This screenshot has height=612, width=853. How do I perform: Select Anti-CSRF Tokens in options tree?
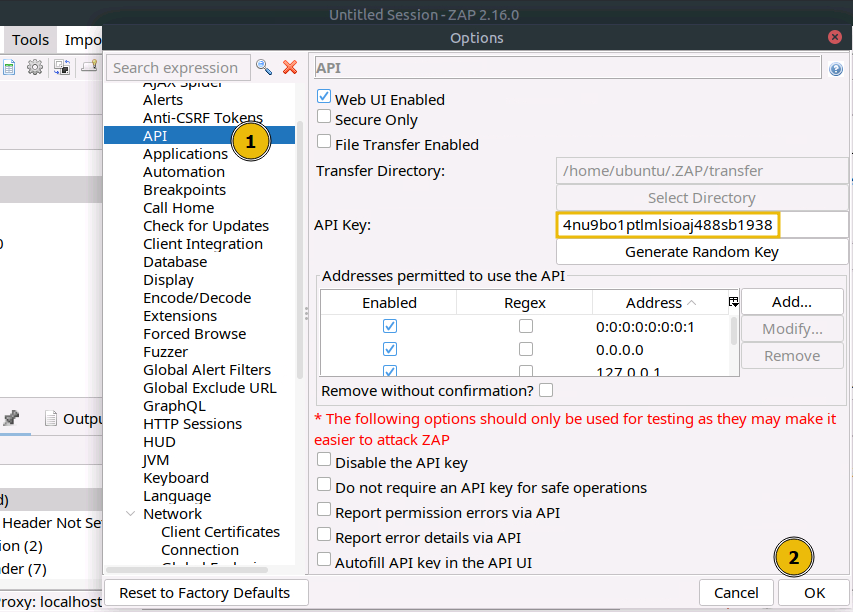coord(203,118)
